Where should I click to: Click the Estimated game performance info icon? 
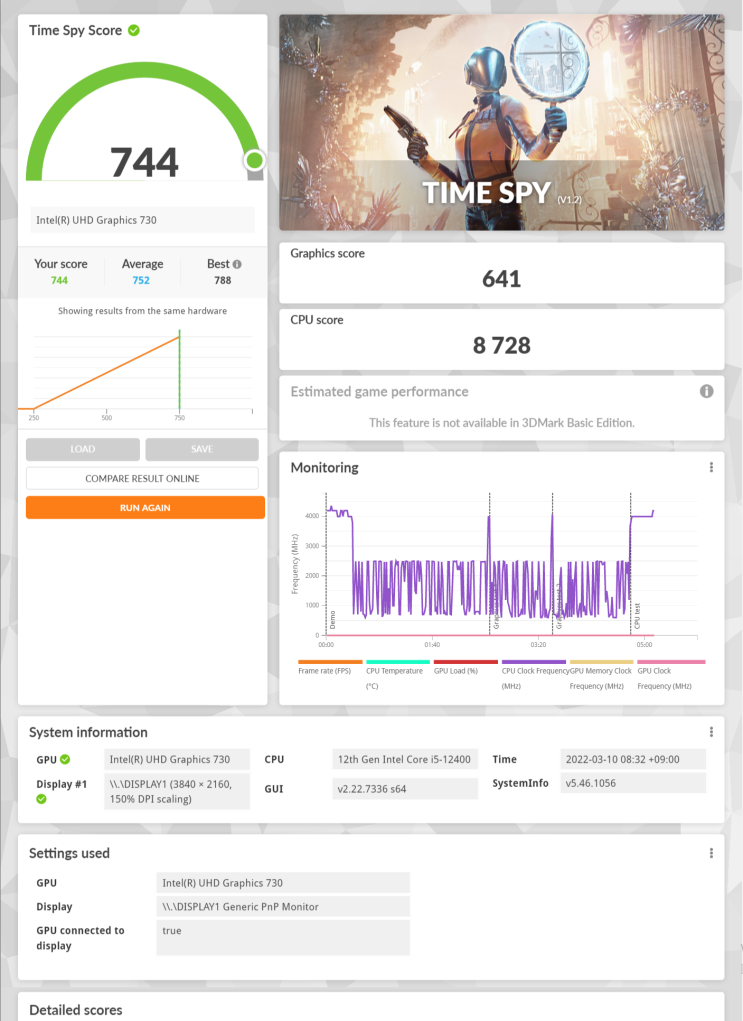click(x=707, y=391)
